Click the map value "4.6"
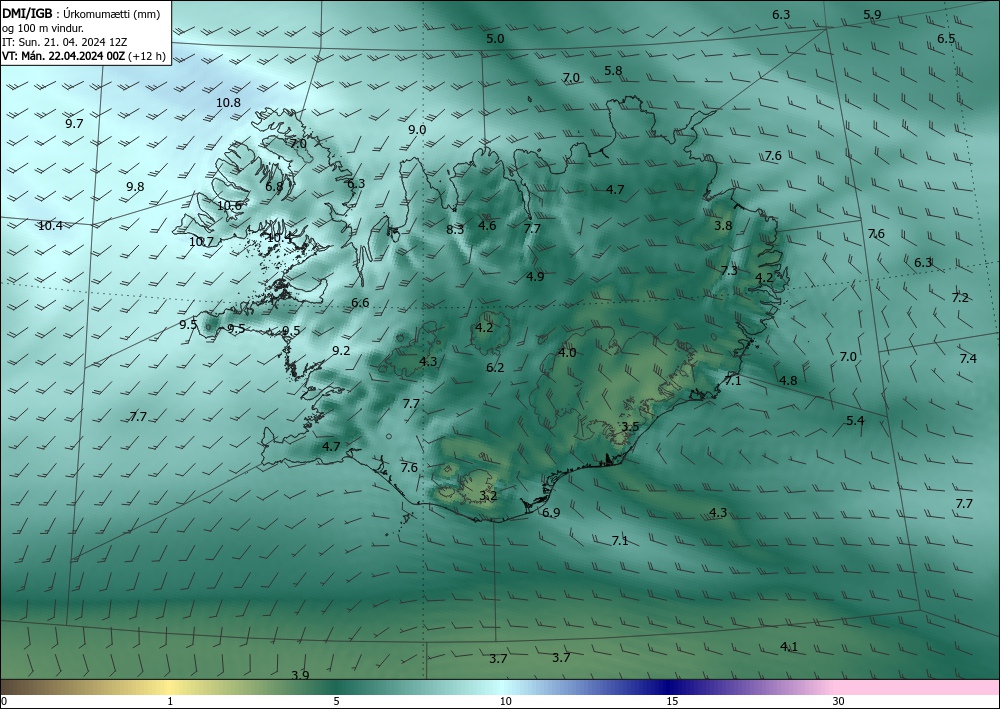 tap(487, 226)
